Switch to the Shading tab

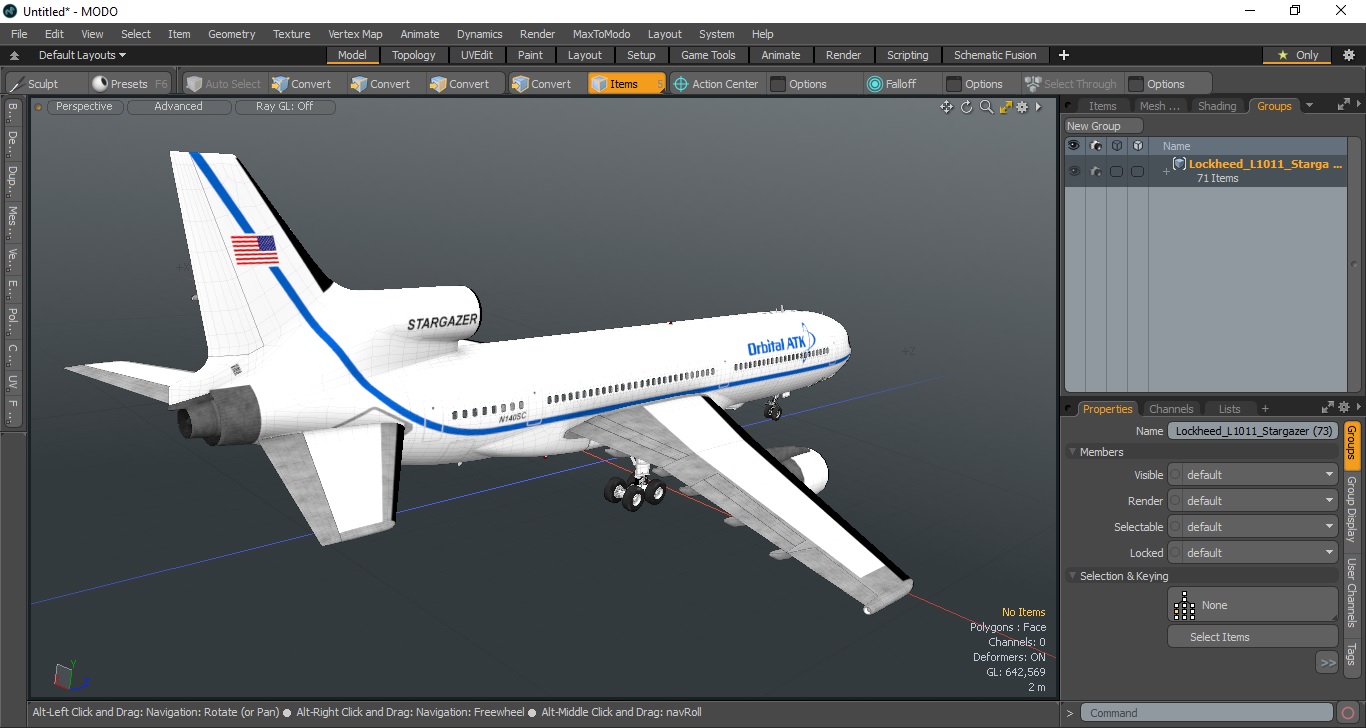point(1216,106)
